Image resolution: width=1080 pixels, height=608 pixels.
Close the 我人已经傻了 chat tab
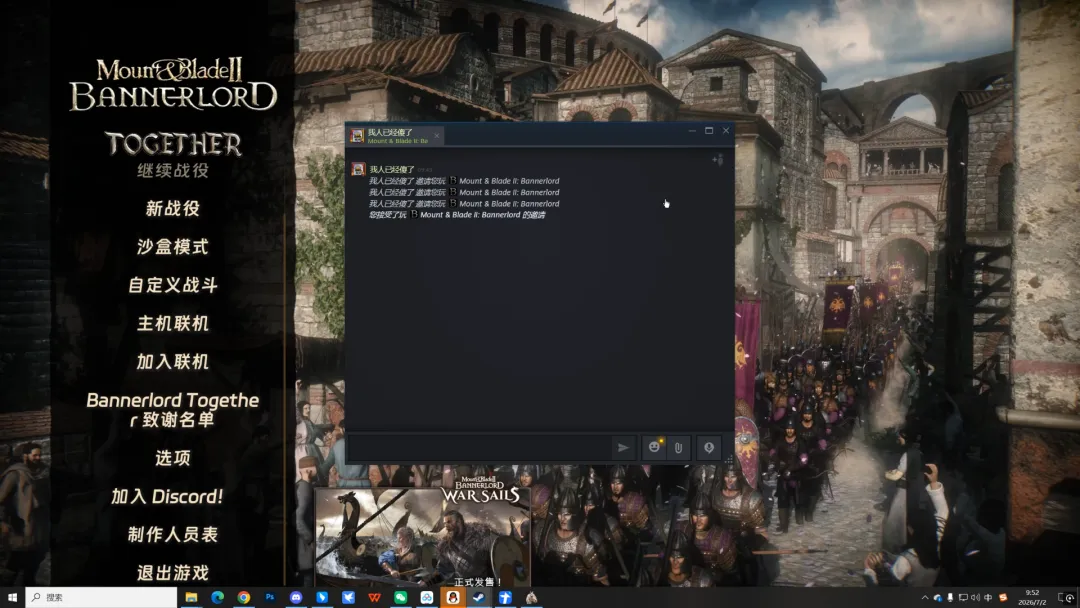point(437,136)
